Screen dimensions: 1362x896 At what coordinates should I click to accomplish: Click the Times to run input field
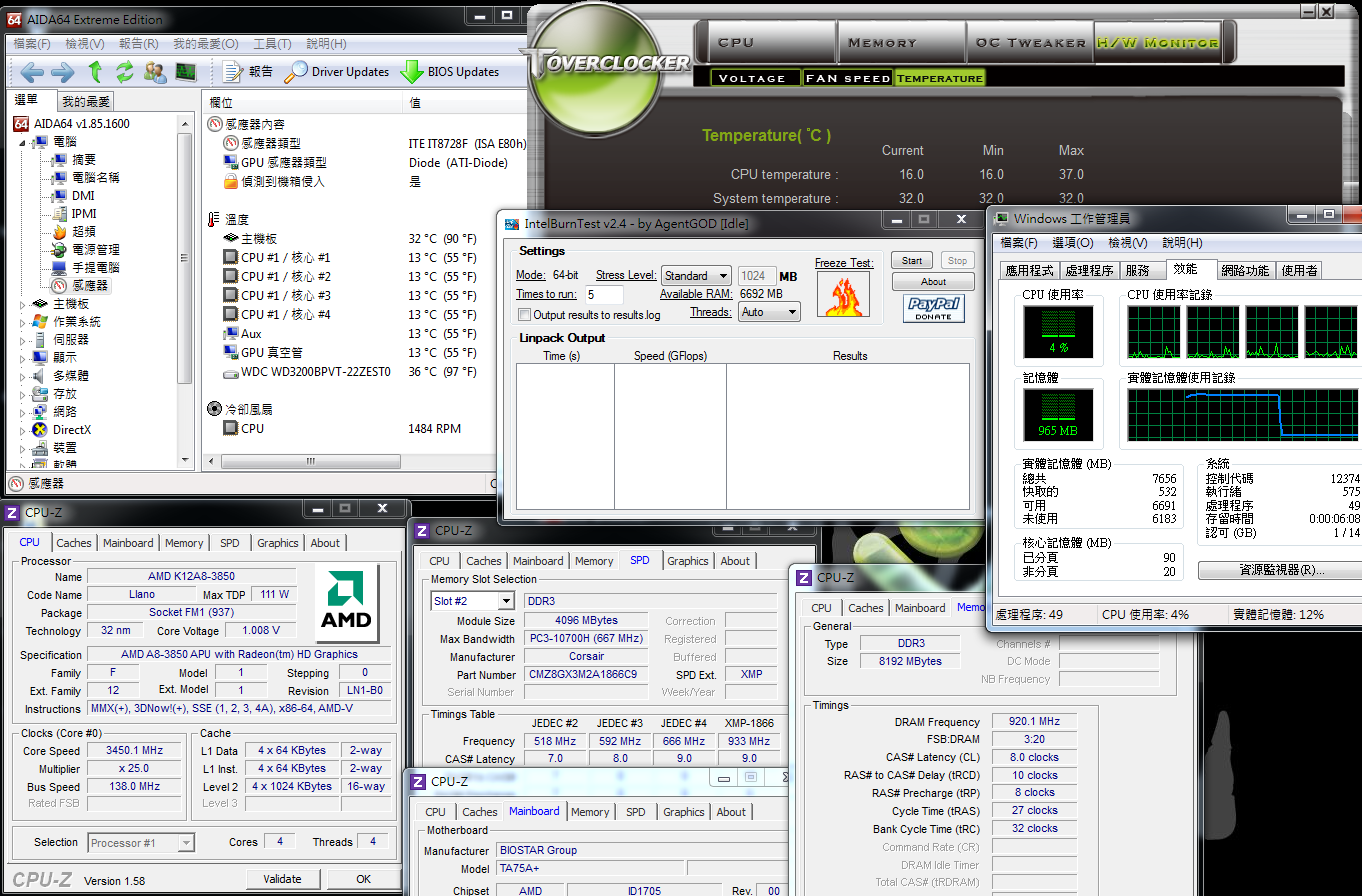click(x=604, y=295)
